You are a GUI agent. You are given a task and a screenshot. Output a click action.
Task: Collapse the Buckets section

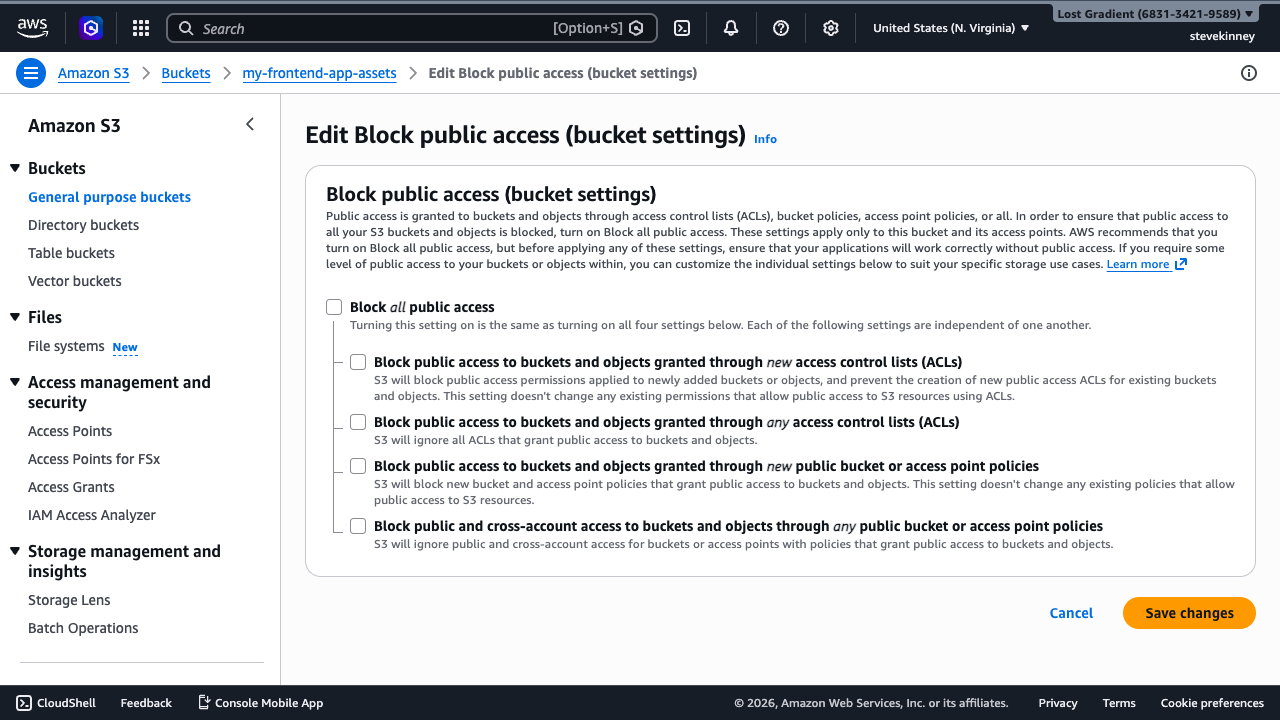coord(15,168)
